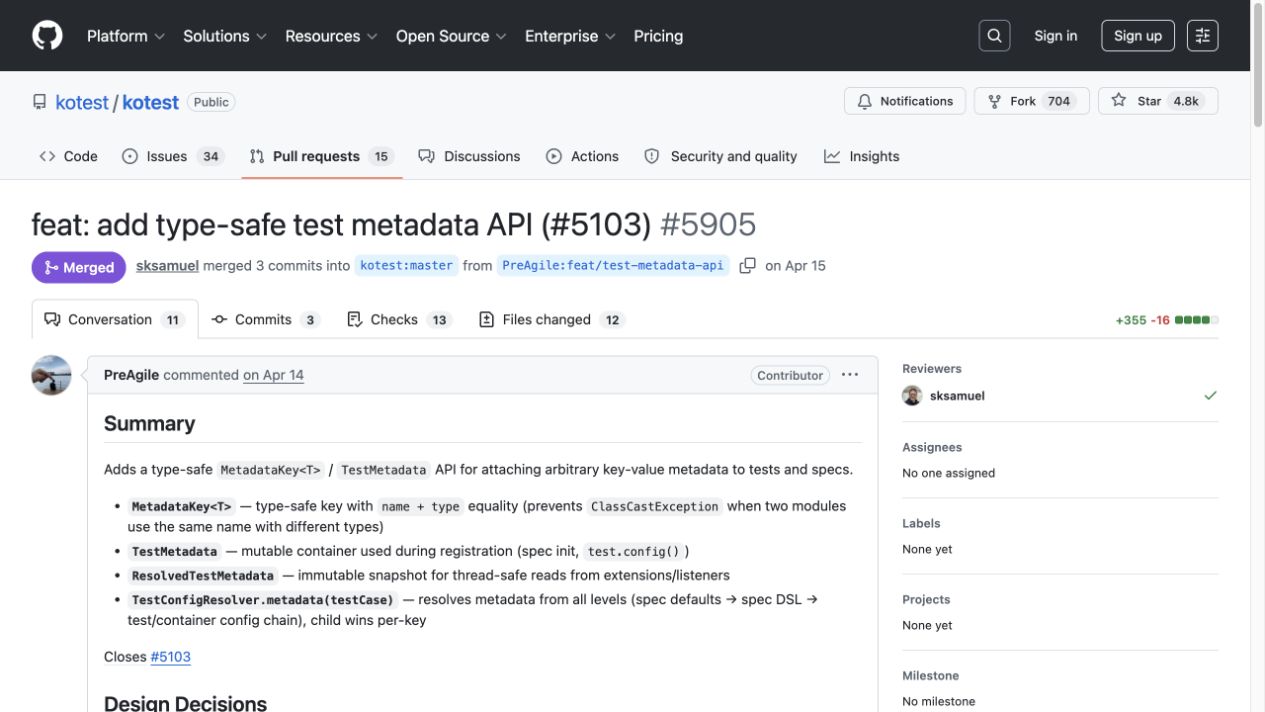This screenshot has height=712, width=1265.
Task: Copy branch name with the copy icon
Action: pos(747,266)
